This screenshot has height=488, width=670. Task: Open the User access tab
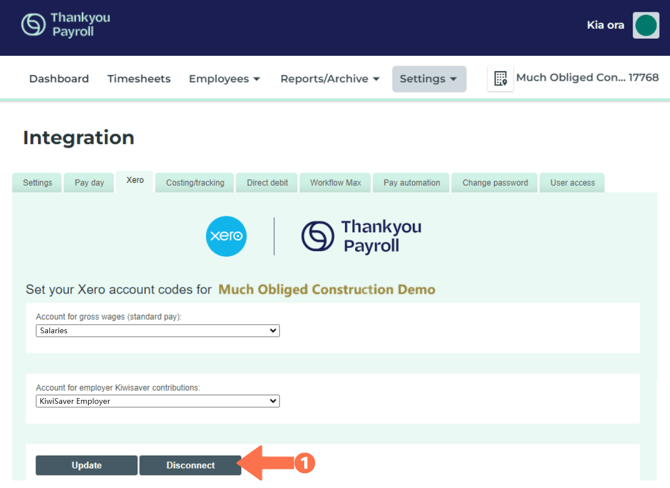tap(572, 182)
